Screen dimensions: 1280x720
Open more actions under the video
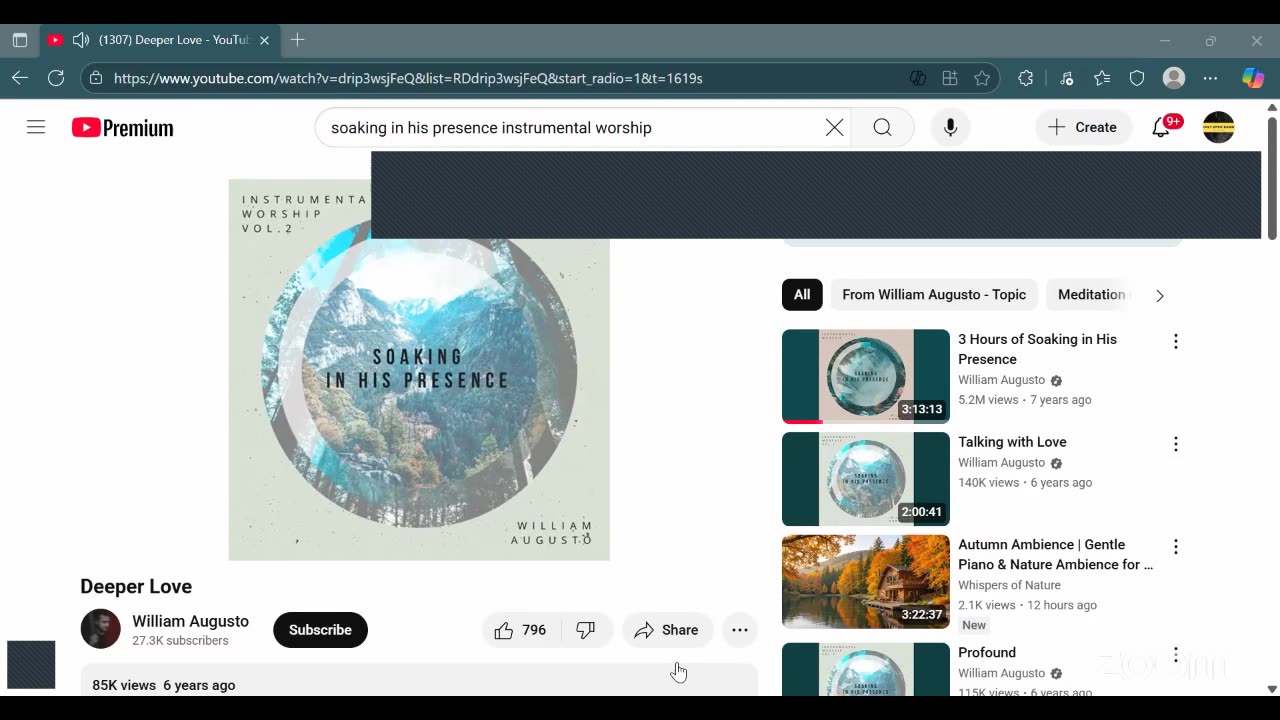(x=740, y=630)
